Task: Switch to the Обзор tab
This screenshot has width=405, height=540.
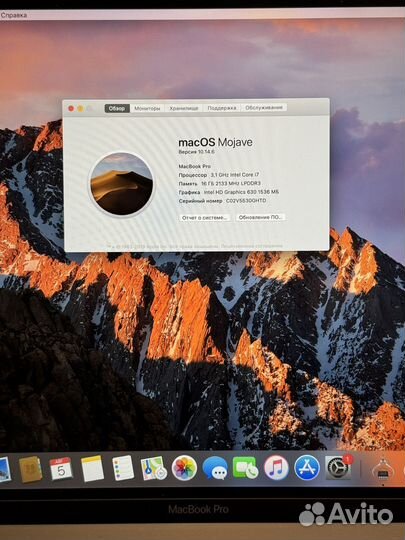Action: (x=117, y=108)
